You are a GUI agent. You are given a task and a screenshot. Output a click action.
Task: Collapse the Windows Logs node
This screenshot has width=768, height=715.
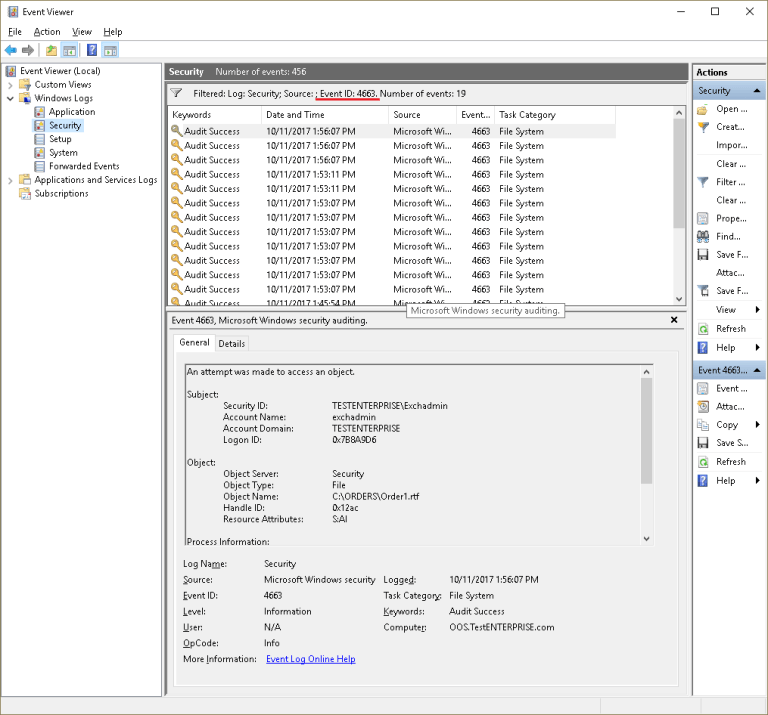point(10,98)
